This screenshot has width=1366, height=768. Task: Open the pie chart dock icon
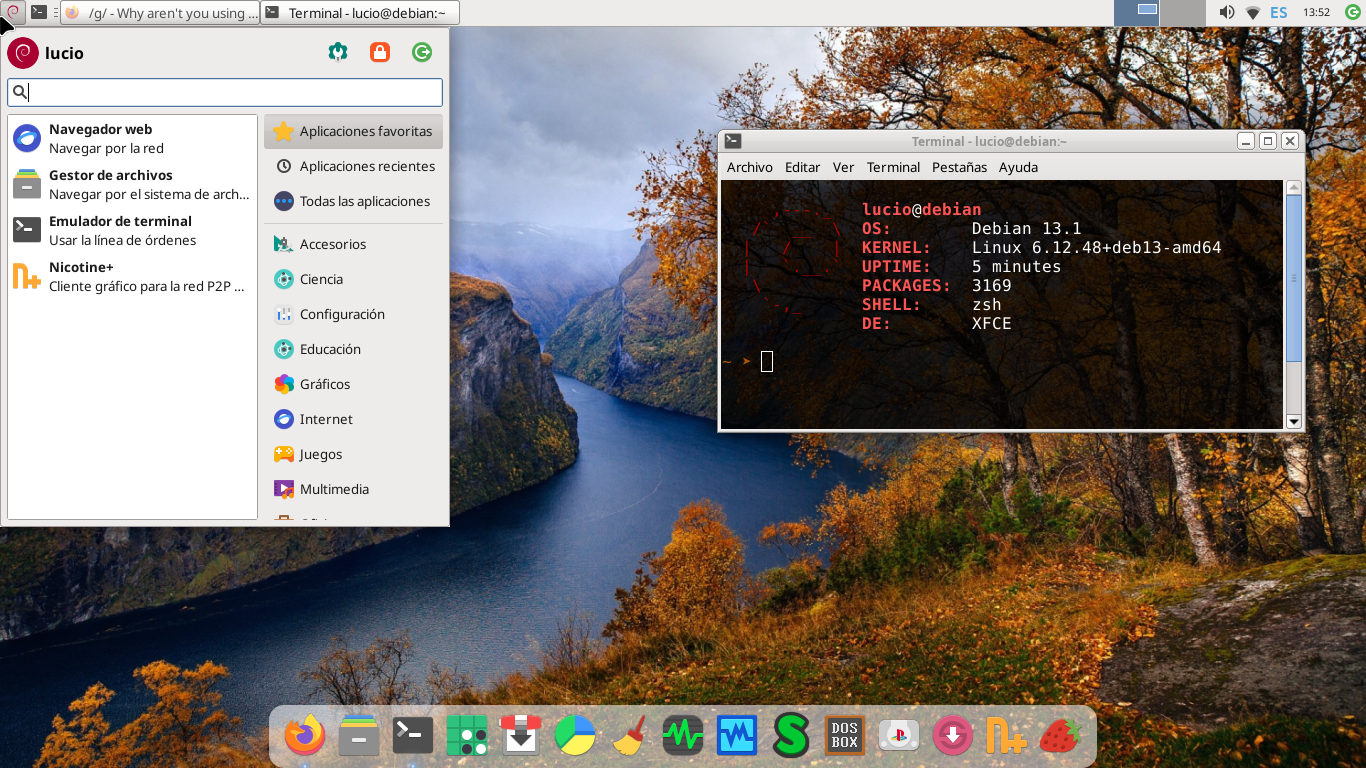[x=575, y=736]
